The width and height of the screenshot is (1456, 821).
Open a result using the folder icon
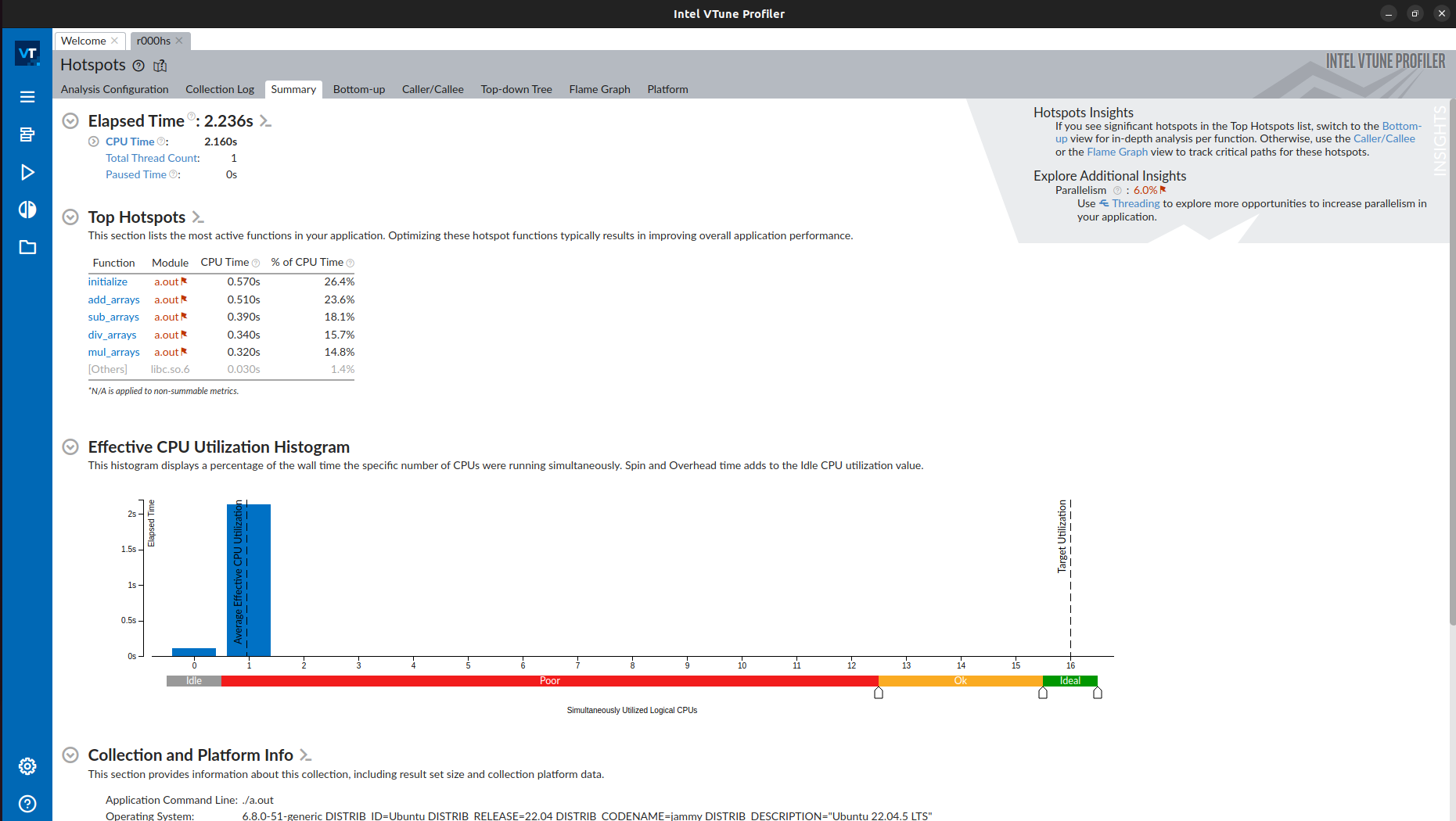(x=27, y=247)
